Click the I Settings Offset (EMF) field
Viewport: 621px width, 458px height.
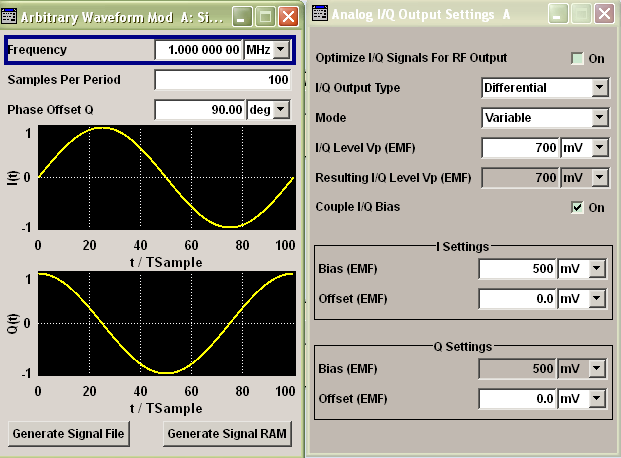(517, 299)
